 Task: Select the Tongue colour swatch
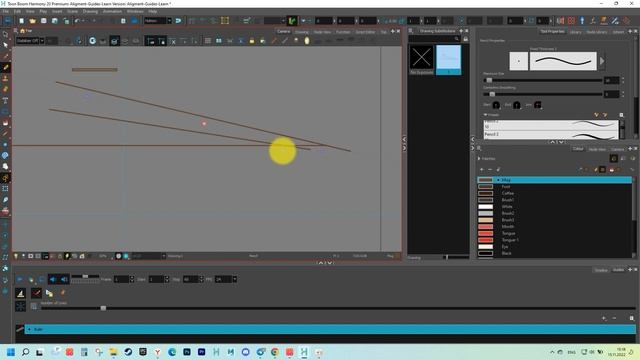[x=486, y=233]
